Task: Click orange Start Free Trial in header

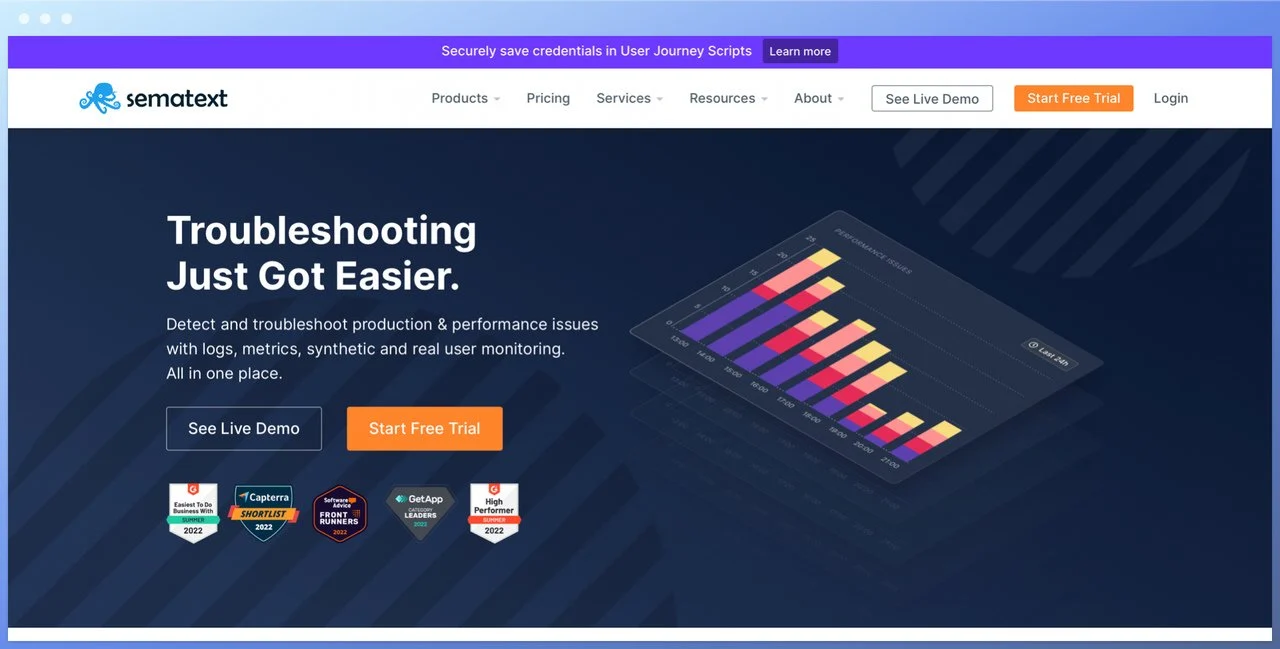Action: tap(1073, 98)
